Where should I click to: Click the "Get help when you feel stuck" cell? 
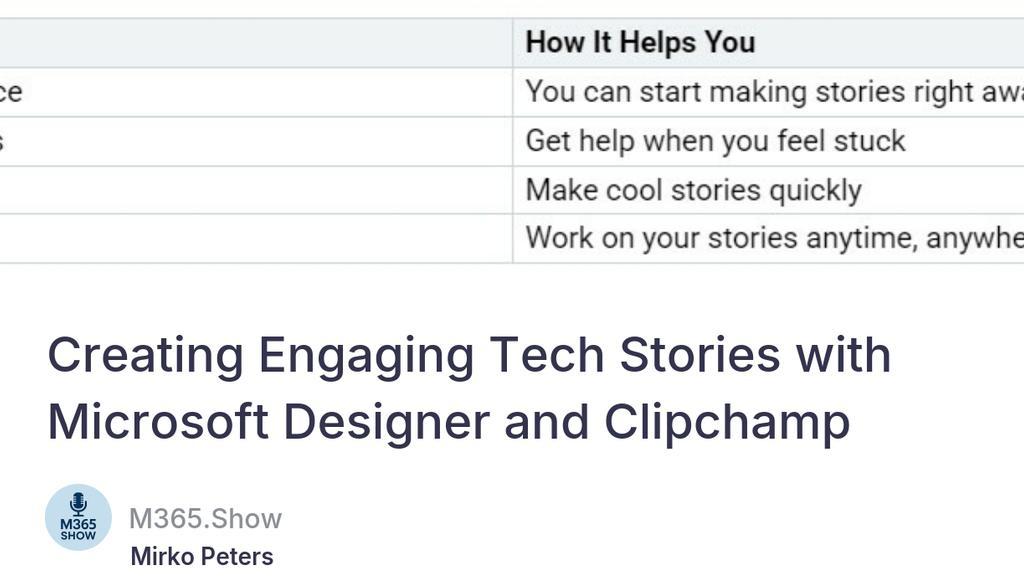[x=715, y=141]
